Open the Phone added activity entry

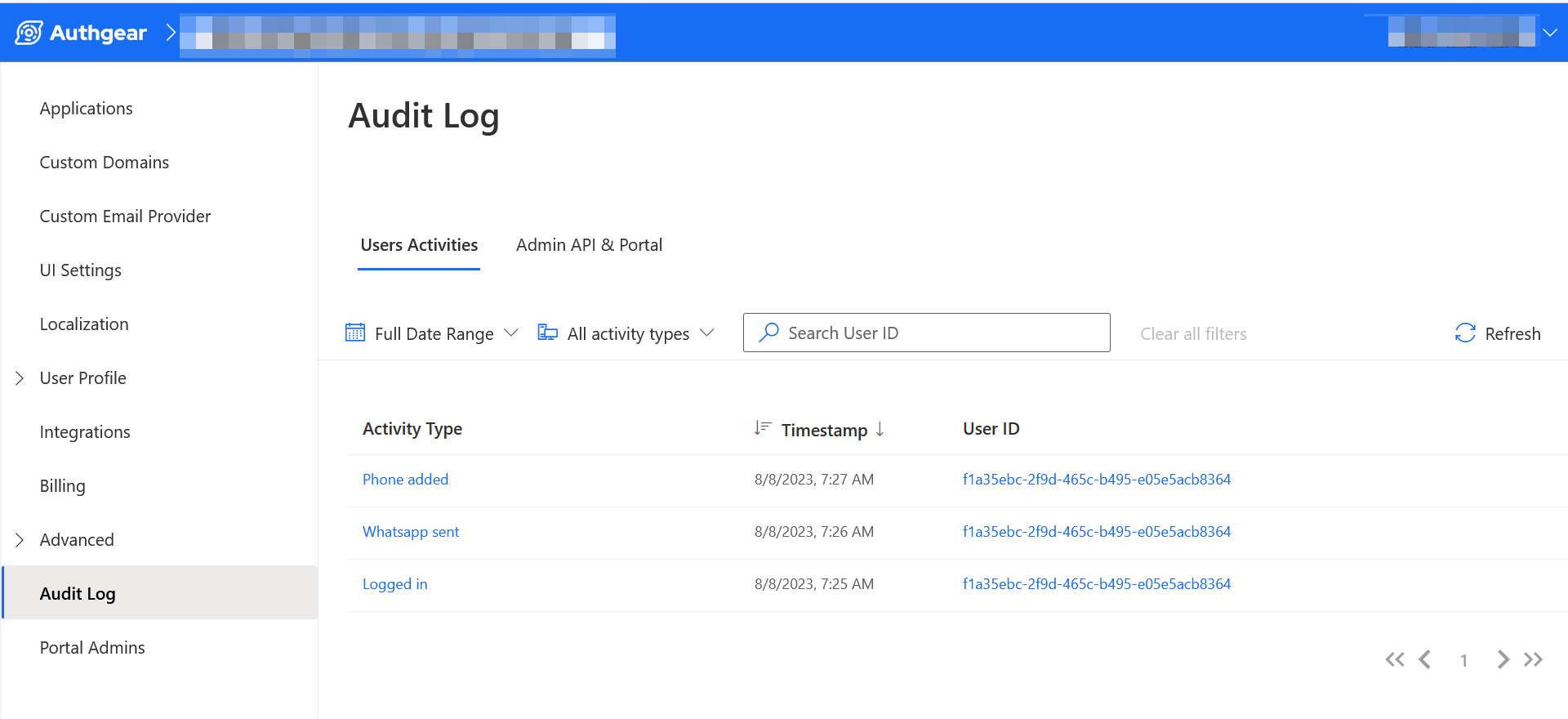[x=405, y=480]
